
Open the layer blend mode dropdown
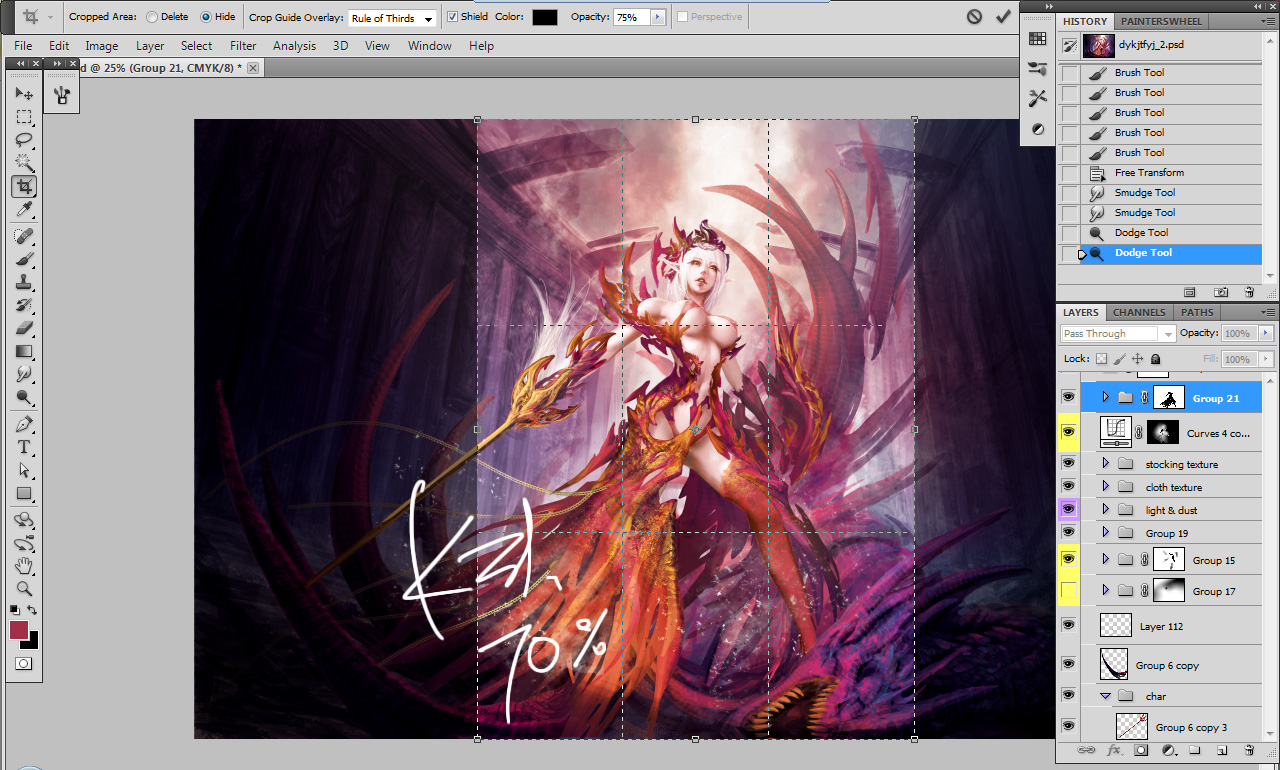click(1118, 333)
